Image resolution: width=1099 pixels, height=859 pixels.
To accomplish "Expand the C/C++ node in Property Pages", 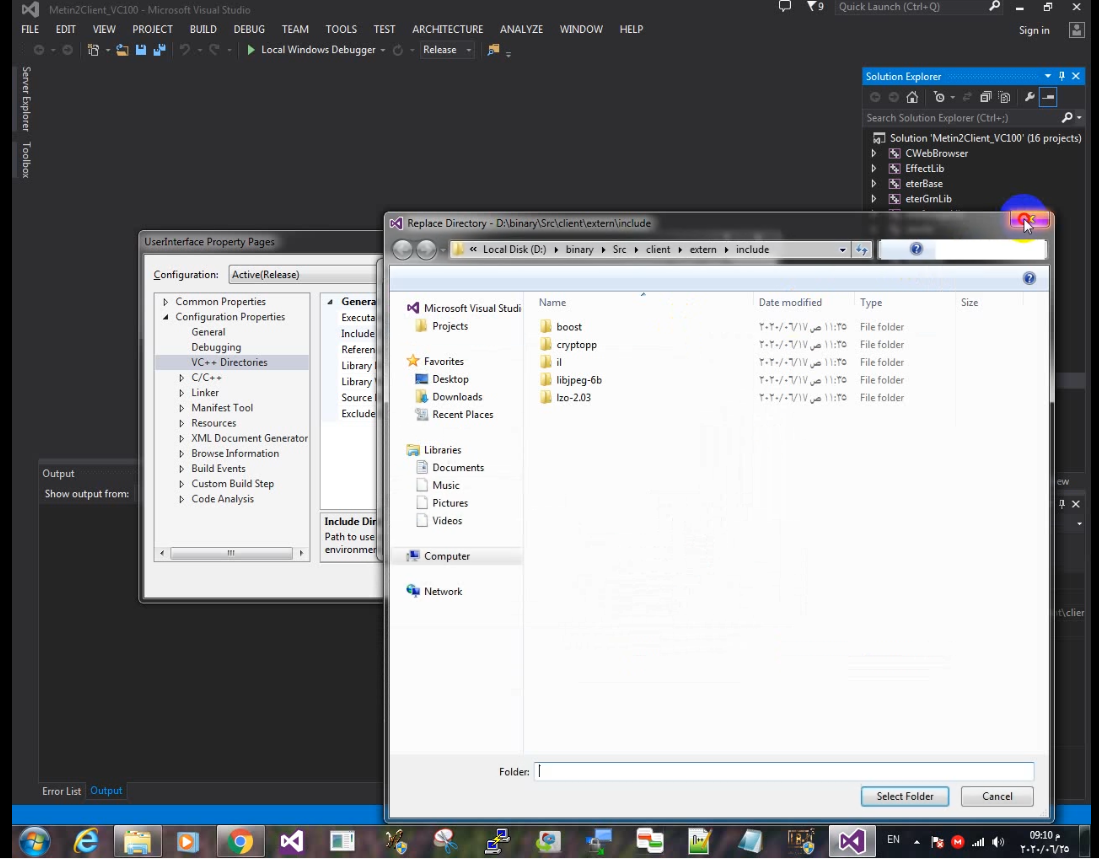I will coord(182,378).
